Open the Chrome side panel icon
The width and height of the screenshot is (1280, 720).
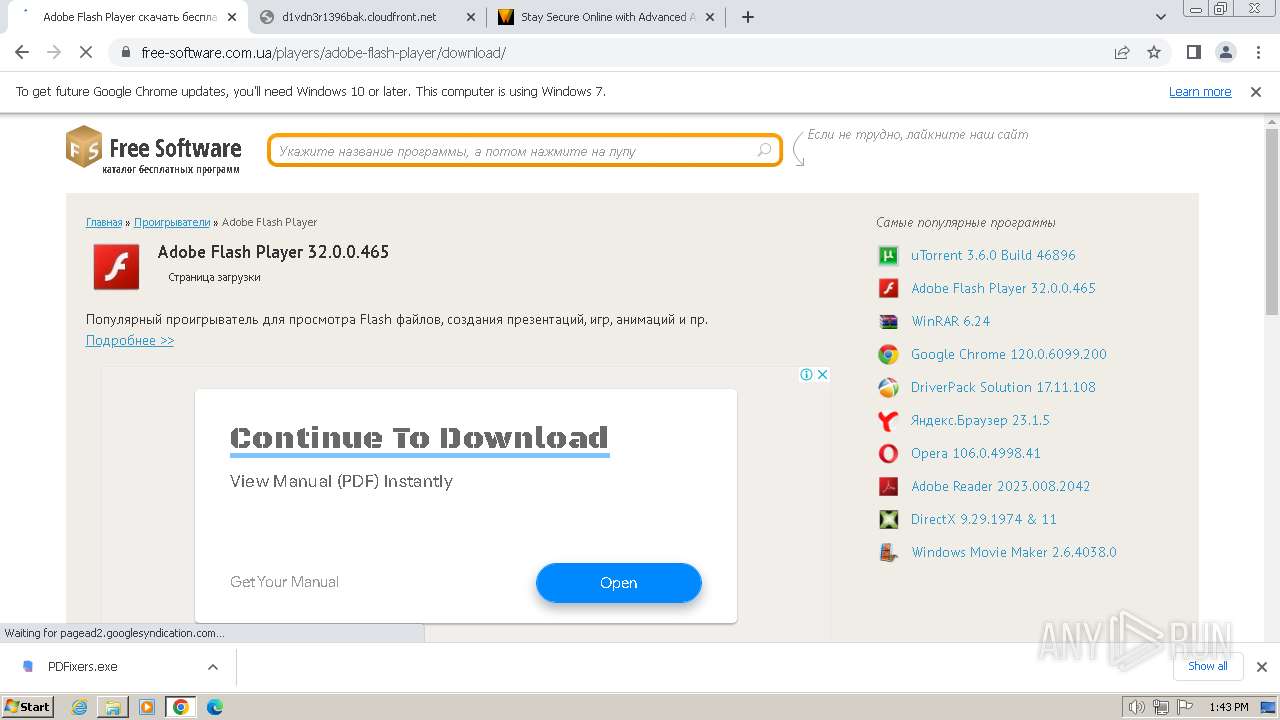[1193, 53]
